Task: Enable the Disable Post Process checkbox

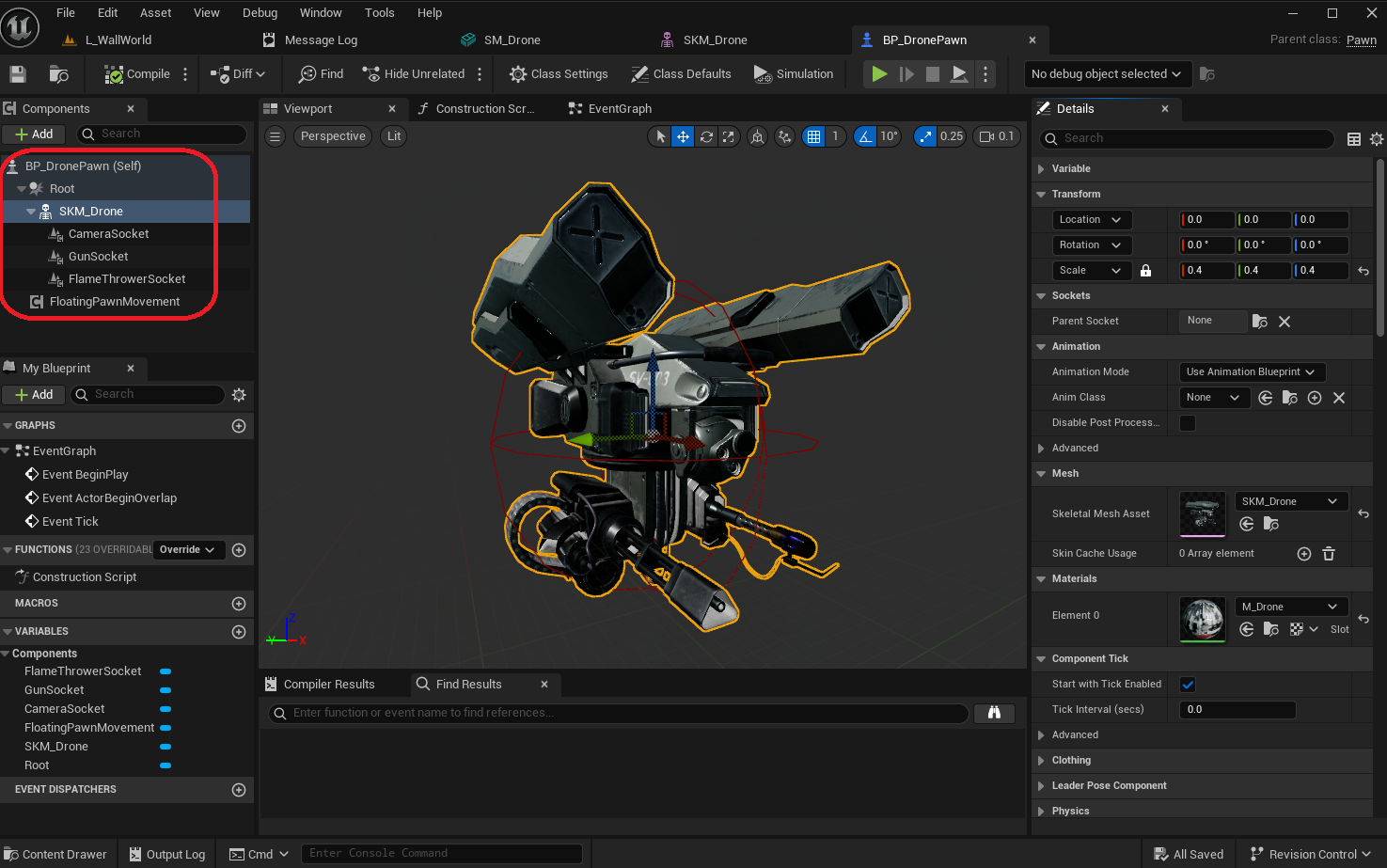Action: pos(1188,423)
